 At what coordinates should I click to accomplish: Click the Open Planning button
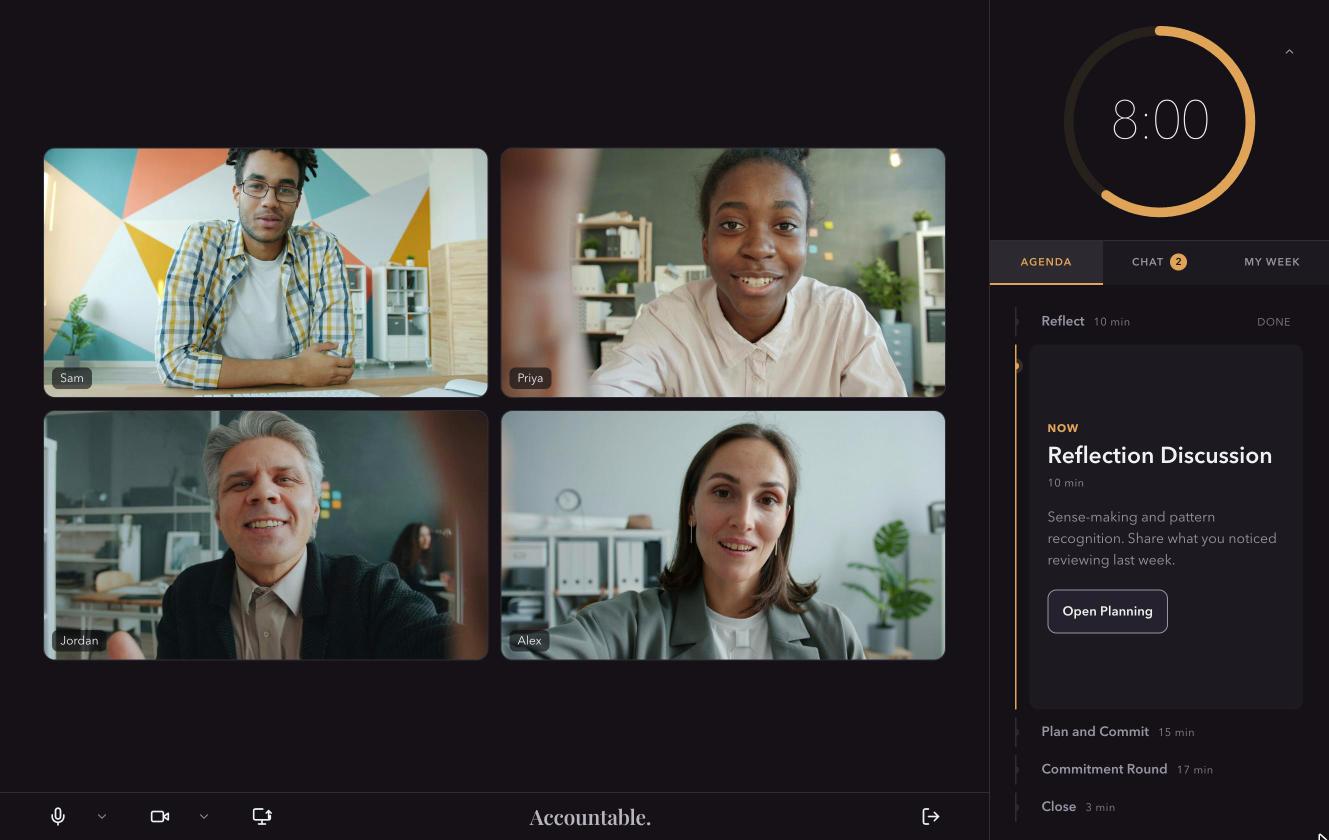[1107, 611]
